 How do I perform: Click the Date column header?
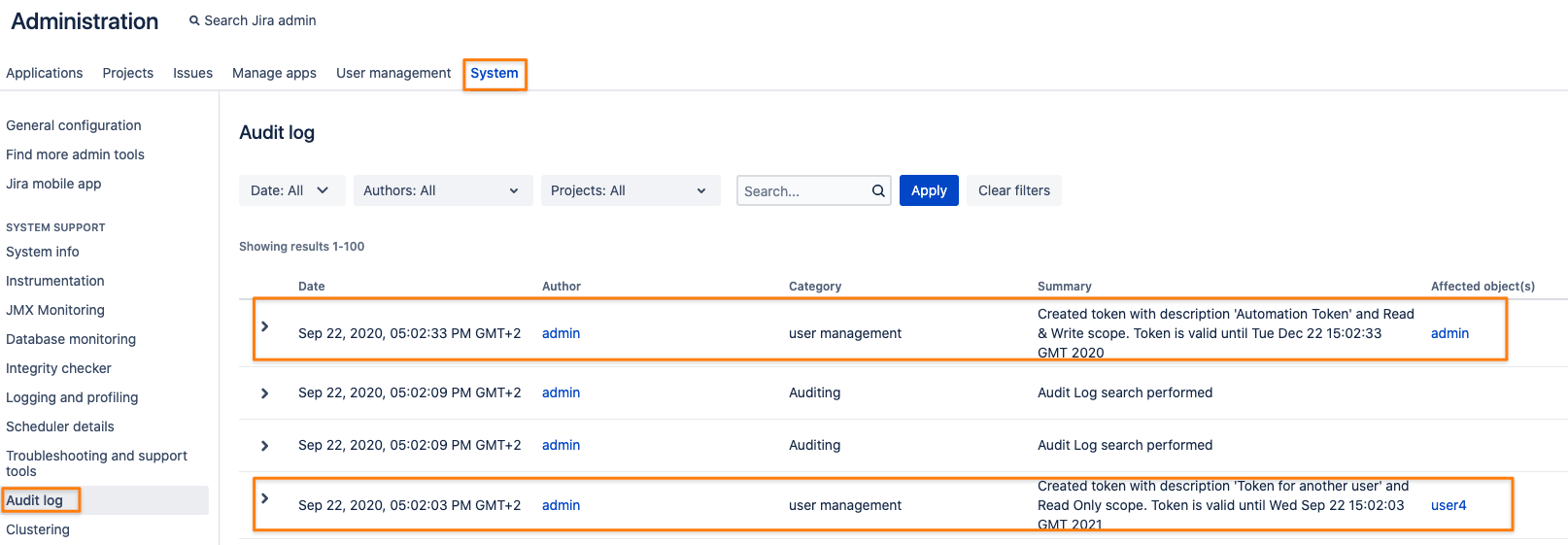coord(312,287)
